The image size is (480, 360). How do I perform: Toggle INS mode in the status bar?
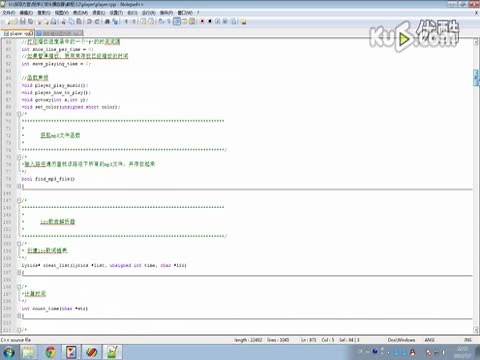point(468,340)
